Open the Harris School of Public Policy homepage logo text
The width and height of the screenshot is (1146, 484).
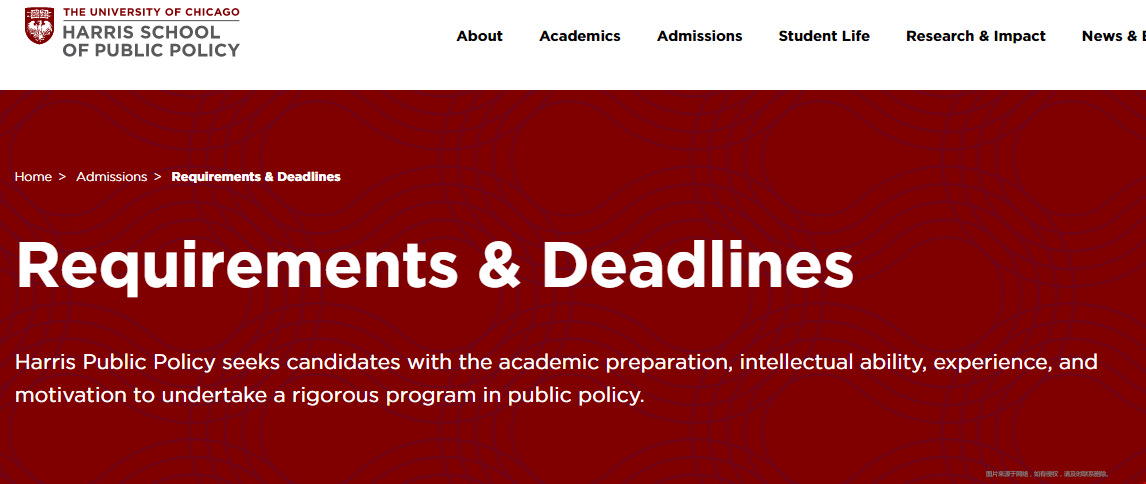coord(151,41)
